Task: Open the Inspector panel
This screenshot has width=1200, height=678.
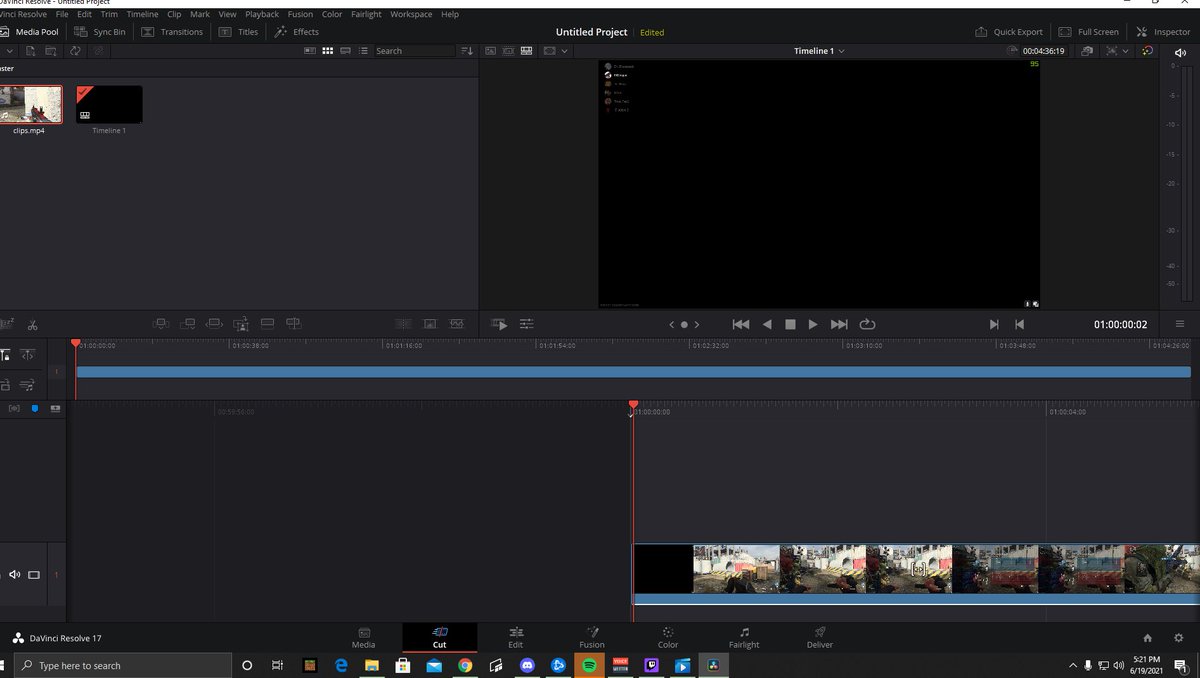Action: 1163,32
